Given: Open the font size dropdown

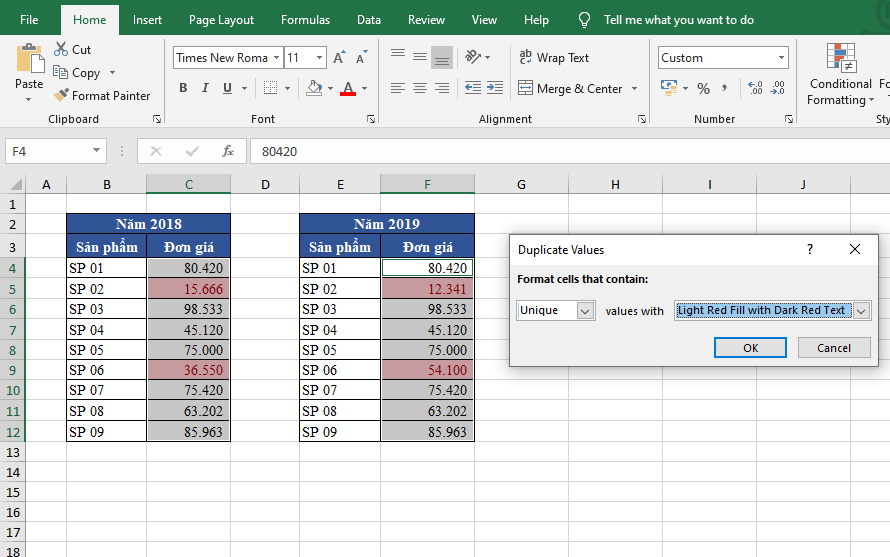Looking at the screenshot, I should point(319,58).
